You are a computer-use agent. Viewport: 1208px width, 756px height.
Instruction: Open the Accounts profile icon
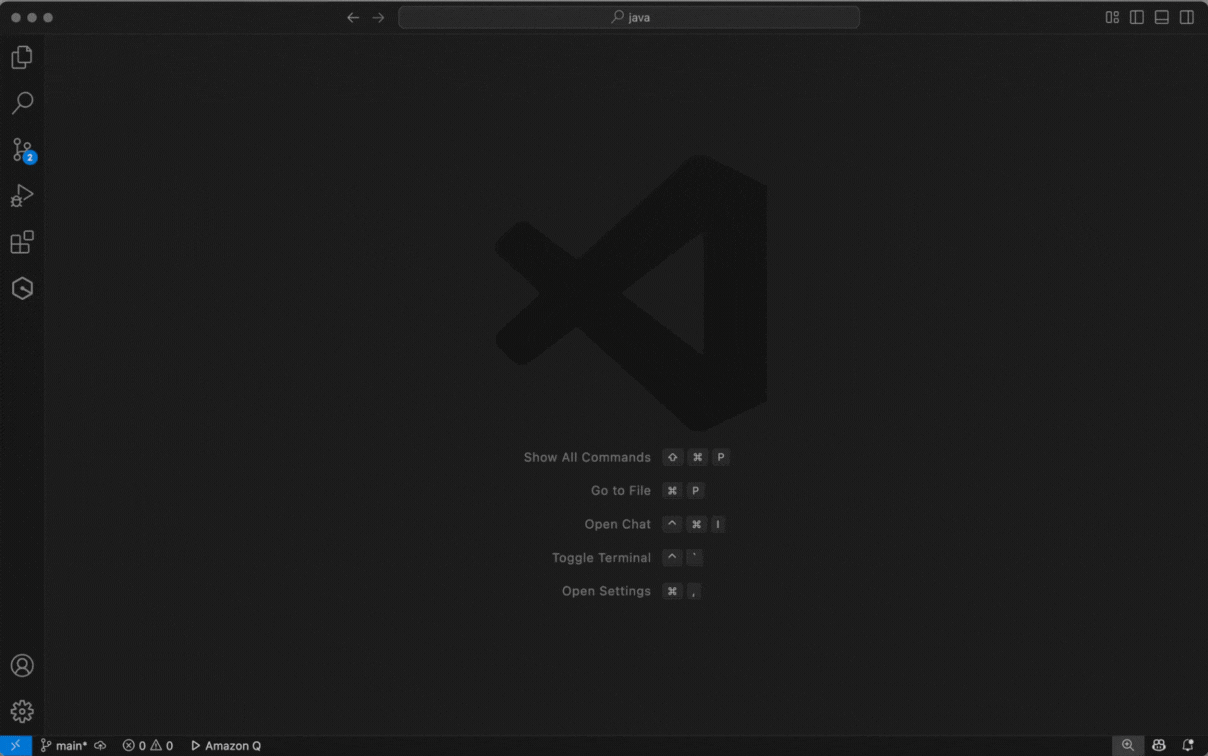22,665
